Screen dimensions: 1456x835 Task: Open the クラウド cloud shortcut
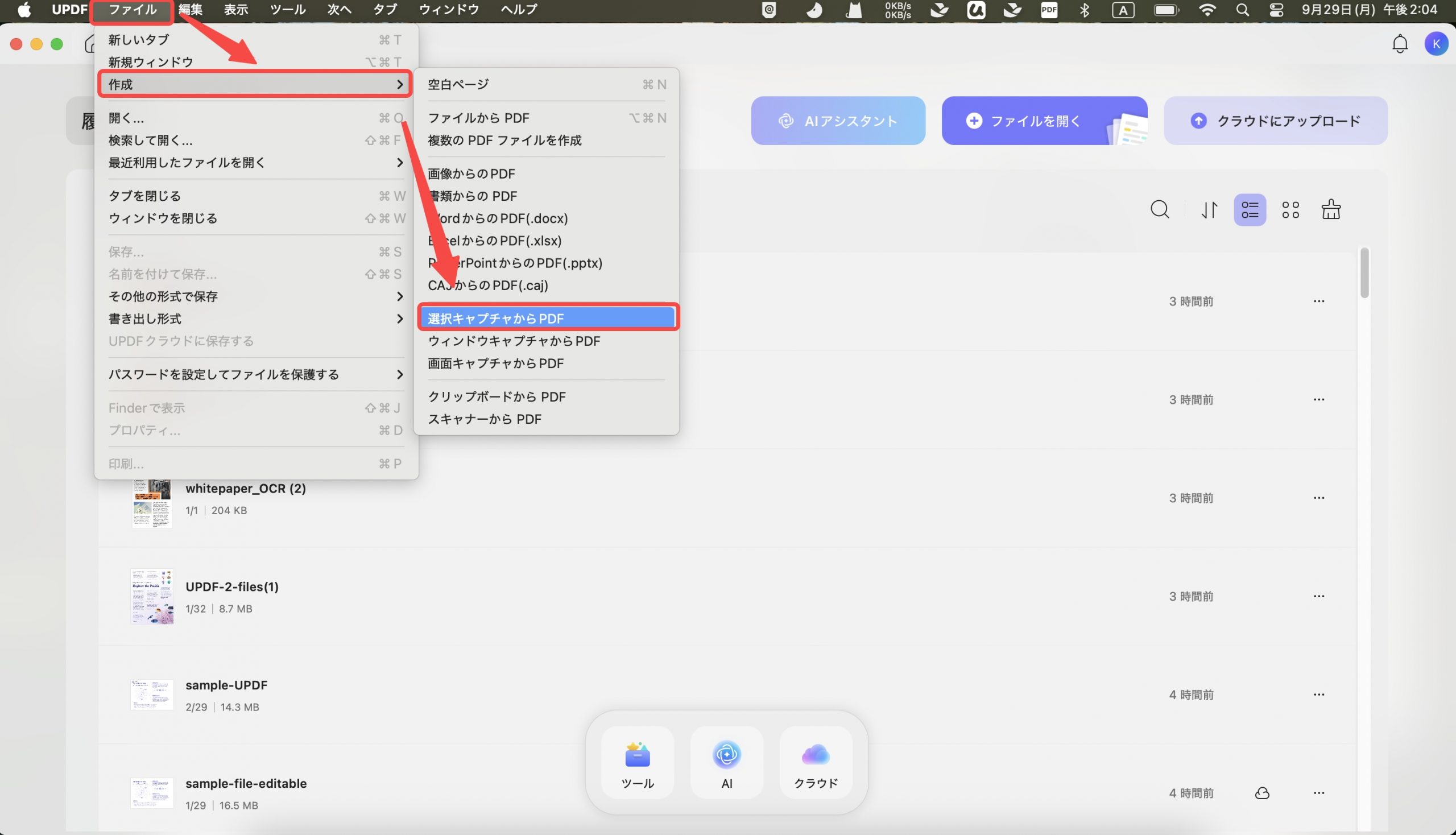816,763
